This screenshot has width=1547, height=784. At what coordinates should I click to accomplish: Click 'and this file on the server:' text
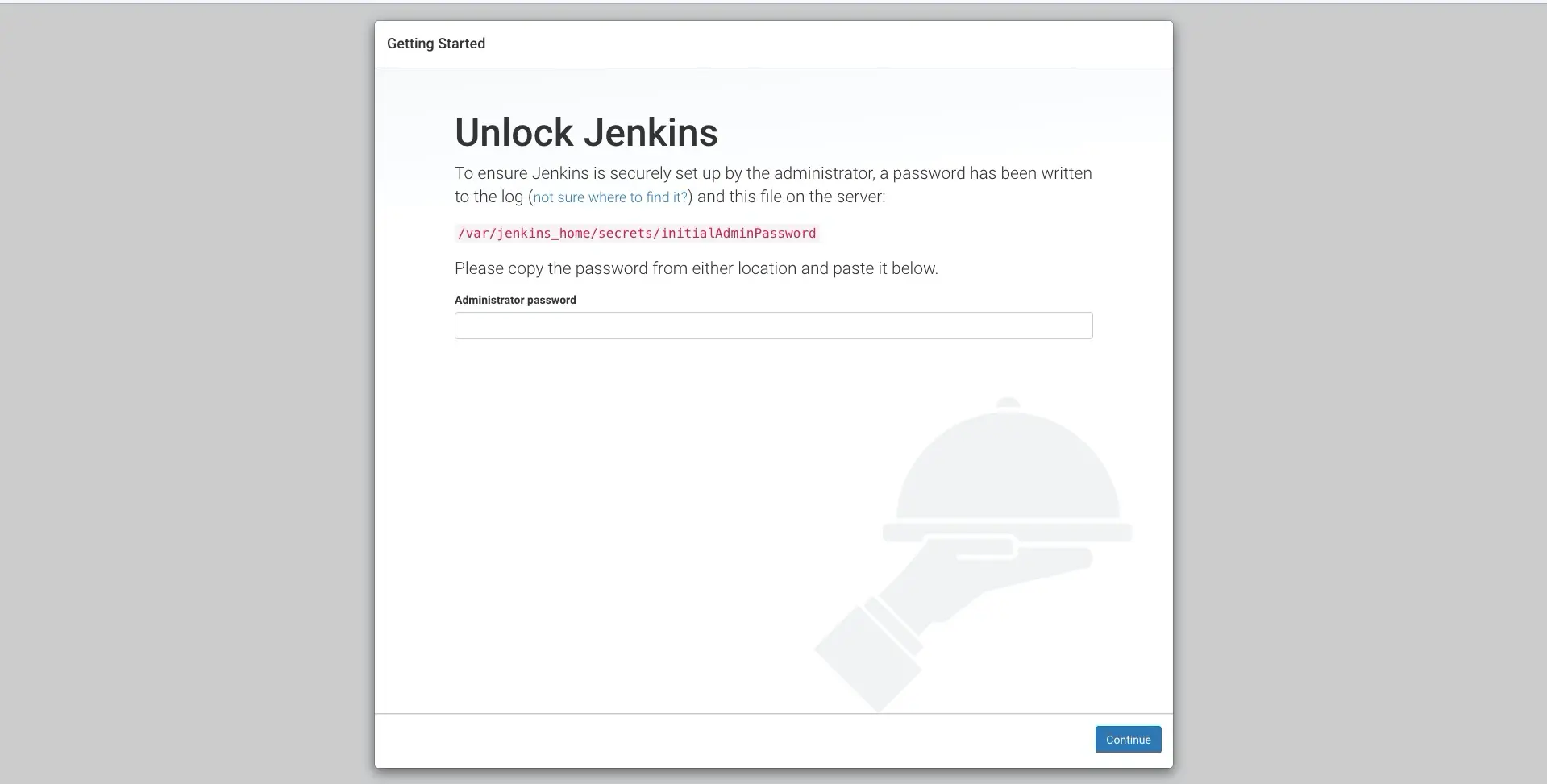coord(791,197)
